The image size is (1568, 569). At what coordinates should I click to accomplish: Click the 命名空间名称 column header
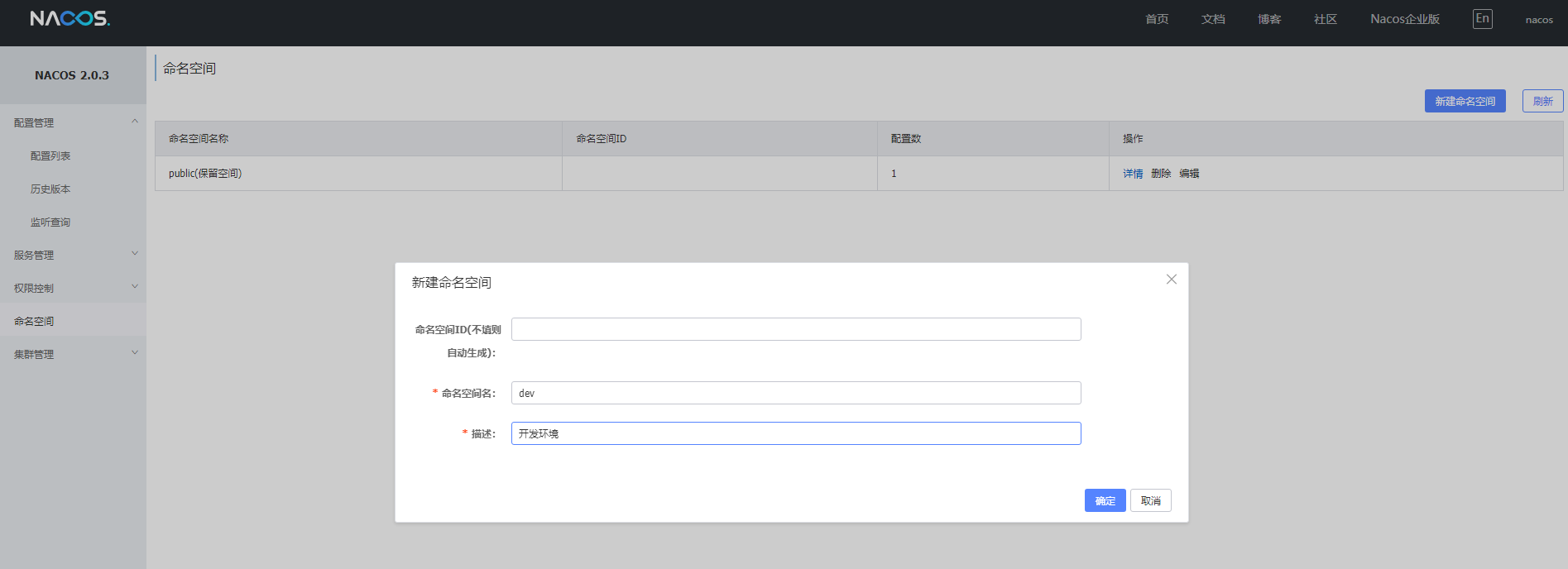pos(358,139)
